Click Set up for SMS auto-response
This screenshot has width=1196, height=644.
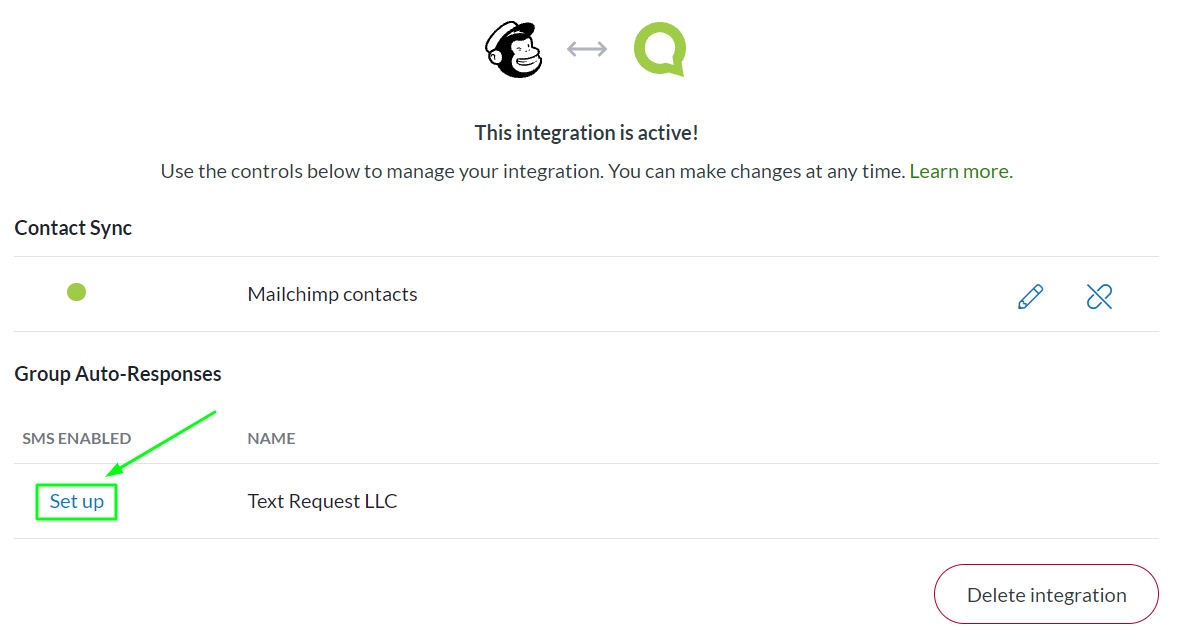76,501
